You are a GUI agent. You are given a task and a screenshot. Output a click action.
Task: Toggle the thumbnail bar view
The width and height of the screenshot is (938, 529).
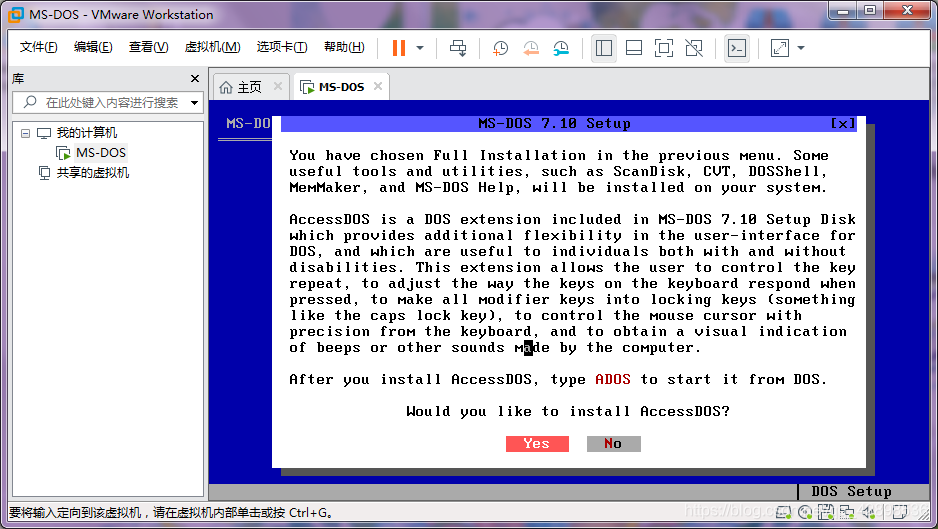point(634,48)
